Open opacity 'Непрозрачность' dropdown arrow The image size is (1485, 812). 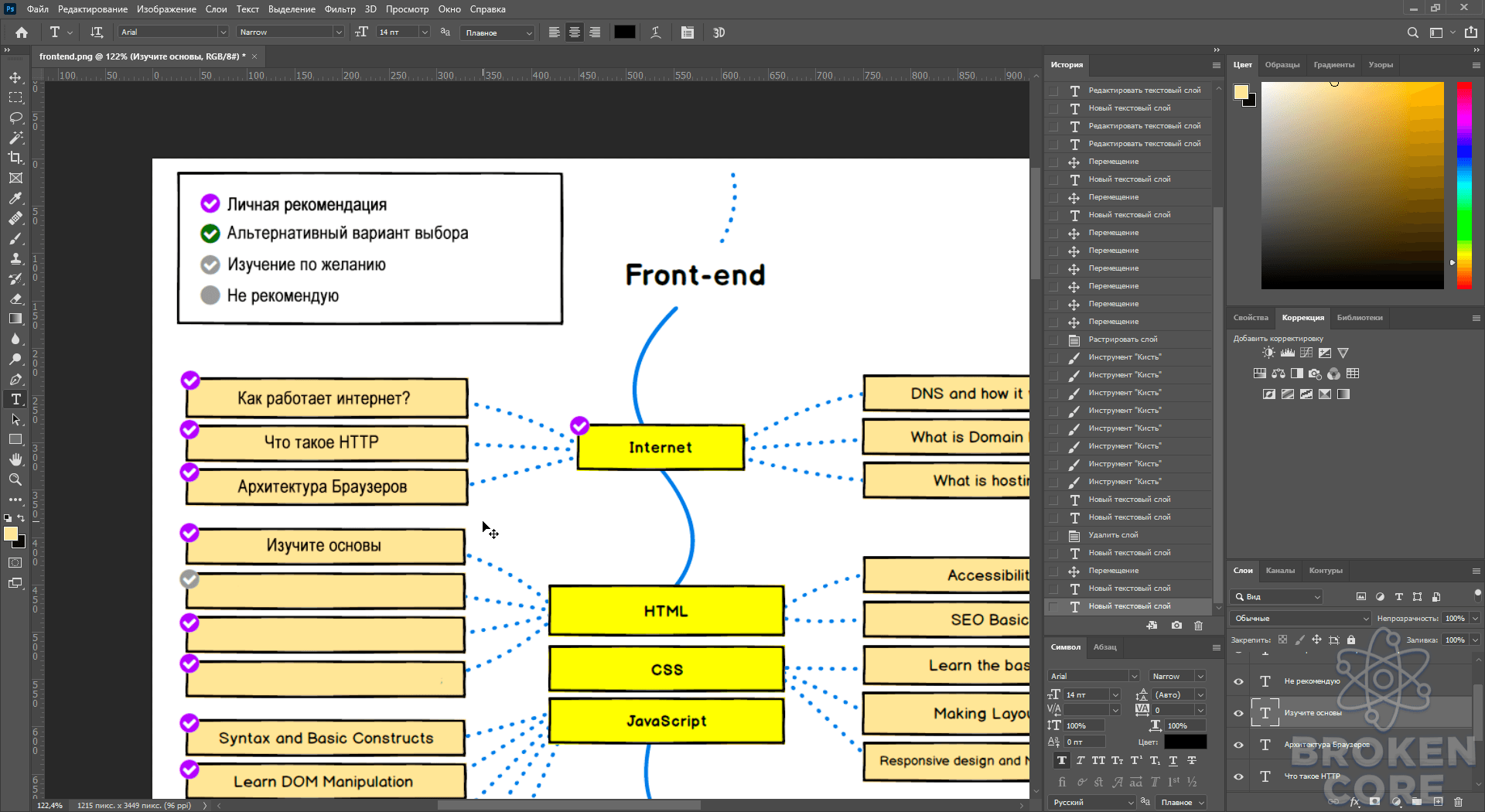(1476, 619)
